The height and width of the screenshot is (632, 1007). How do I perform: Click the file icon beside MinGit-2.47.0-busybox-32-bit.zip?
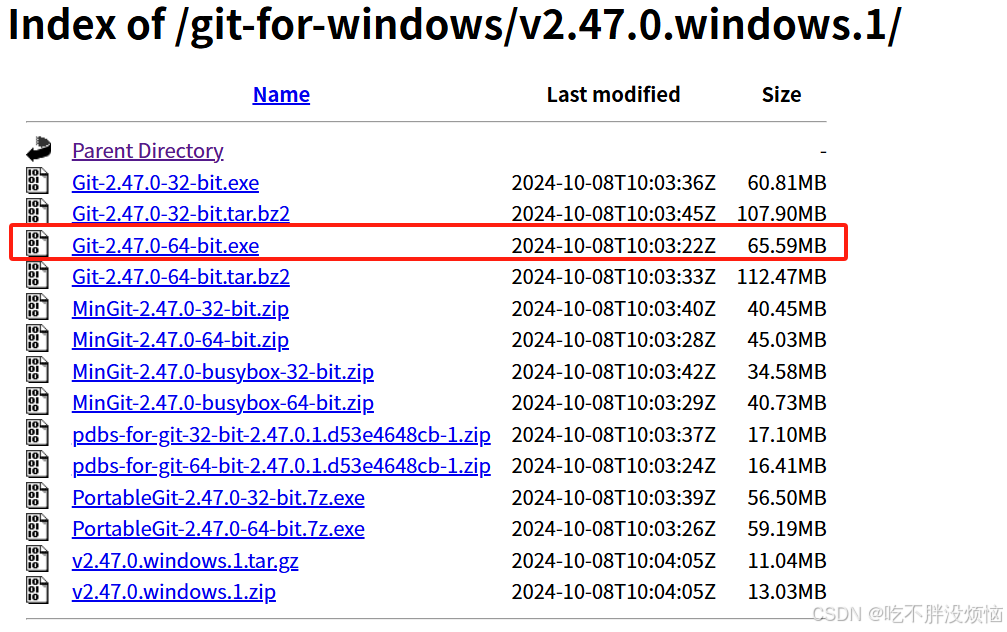coord(37,369)
